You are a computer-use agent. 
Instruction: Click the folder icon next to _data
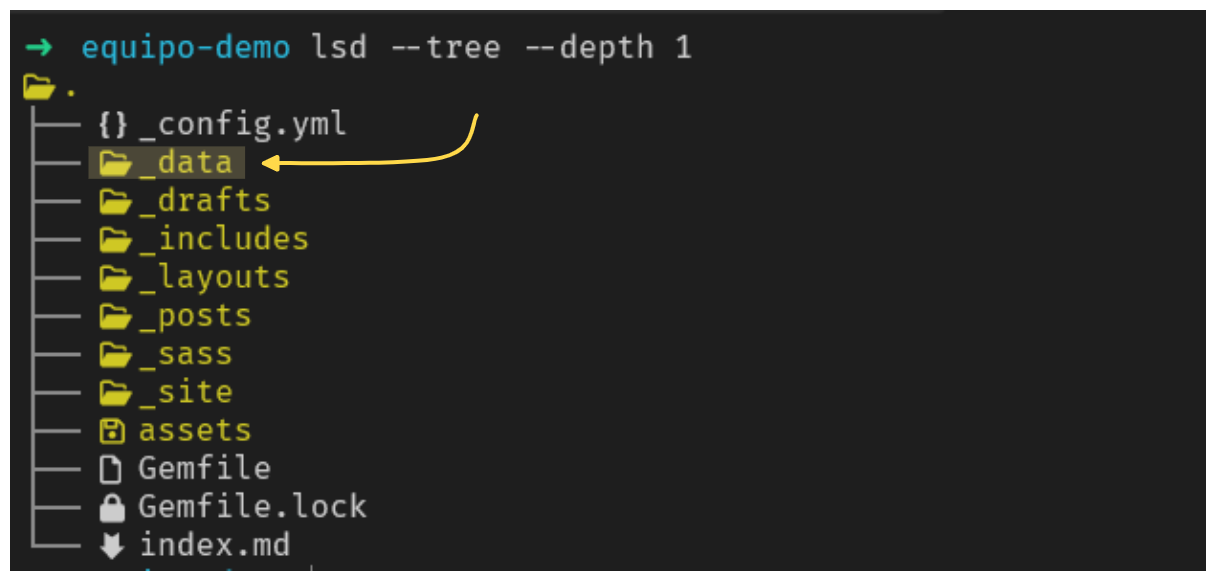116,163
